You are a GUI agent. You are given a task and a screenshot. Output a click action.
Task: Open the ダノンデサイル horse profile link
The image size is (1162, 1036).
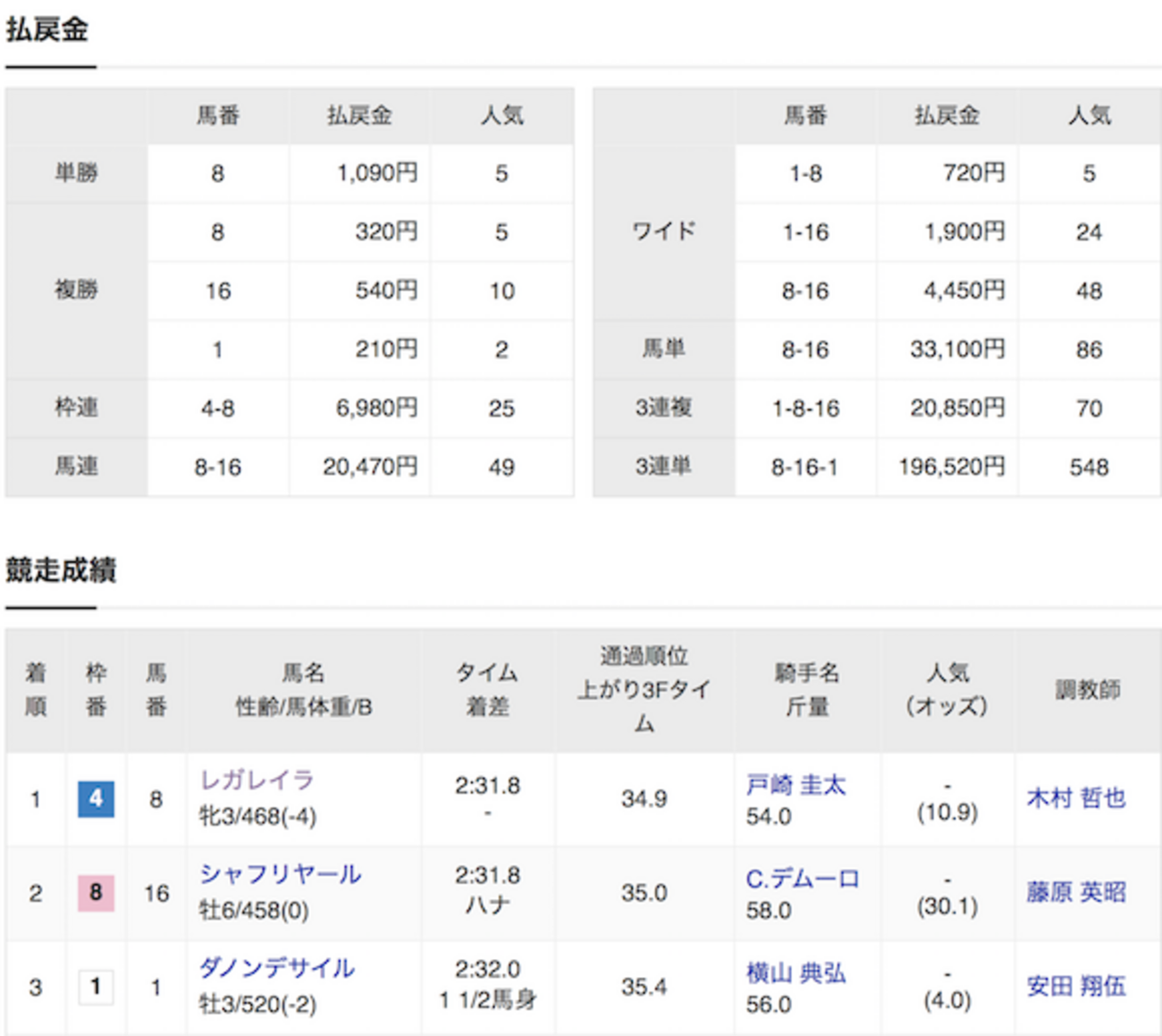275,967
